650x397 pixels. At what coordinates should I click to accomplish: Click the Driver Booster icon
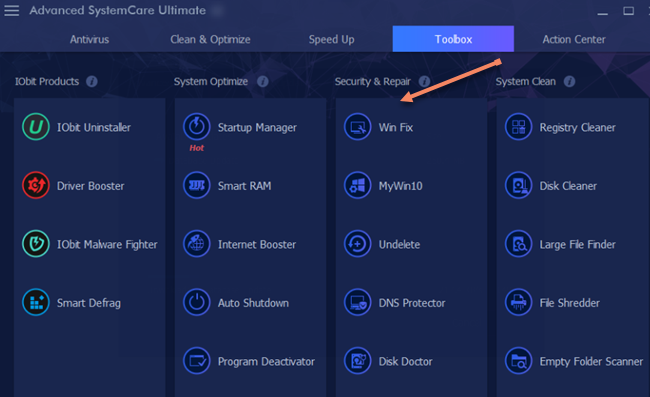tap(36, 185)
